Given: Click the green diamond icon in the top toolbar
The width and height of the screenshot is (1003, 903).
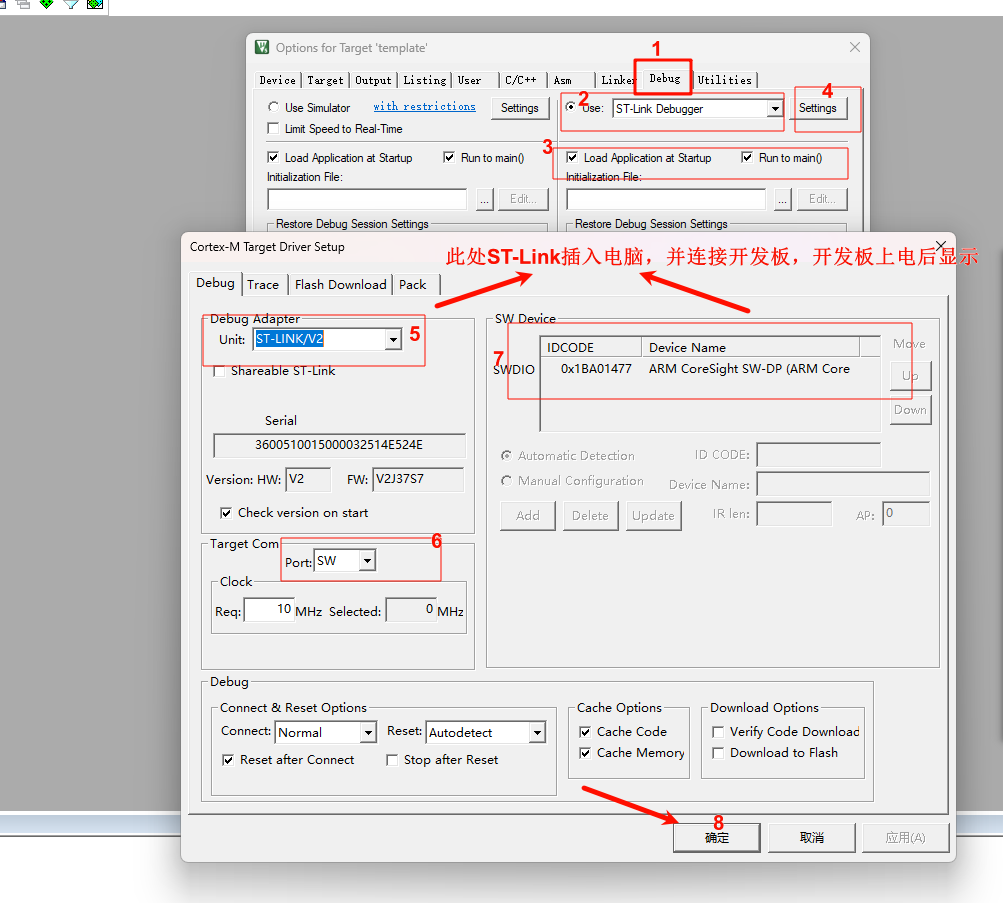Looking at the screenshot, I should [47, 4].
